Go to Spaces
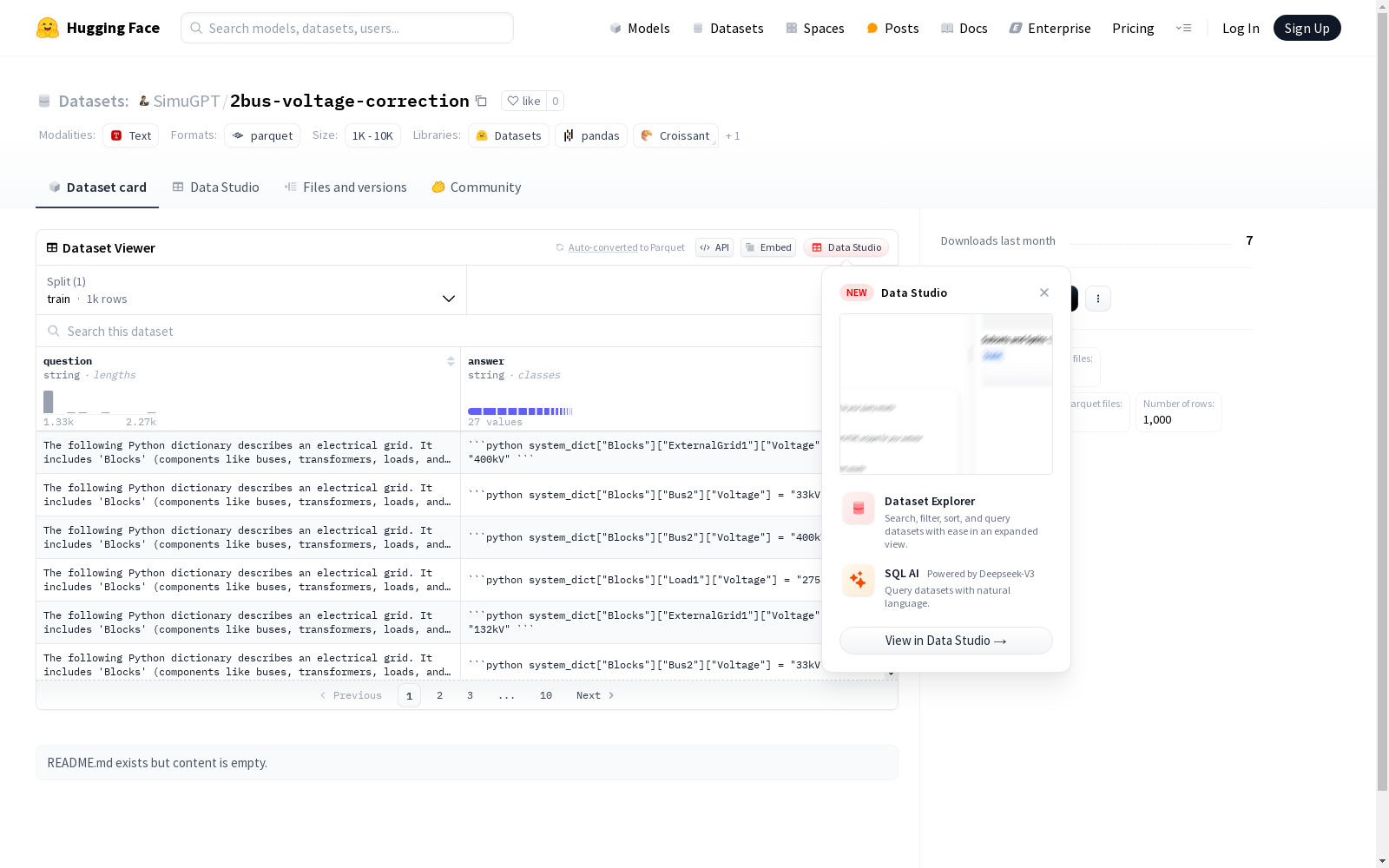This screenshot has height=868, width=1389. coord(814,28)
